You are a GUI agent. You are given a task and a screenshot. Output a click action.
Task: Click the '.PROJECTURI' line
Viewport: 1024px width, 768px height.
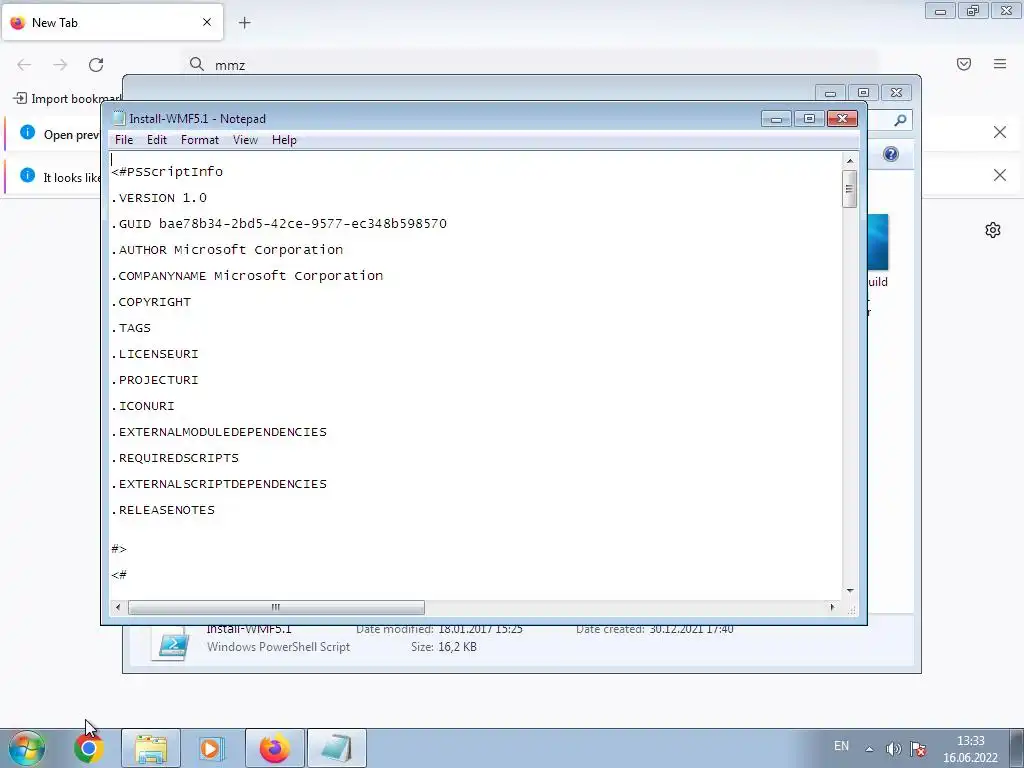[155, 380]
